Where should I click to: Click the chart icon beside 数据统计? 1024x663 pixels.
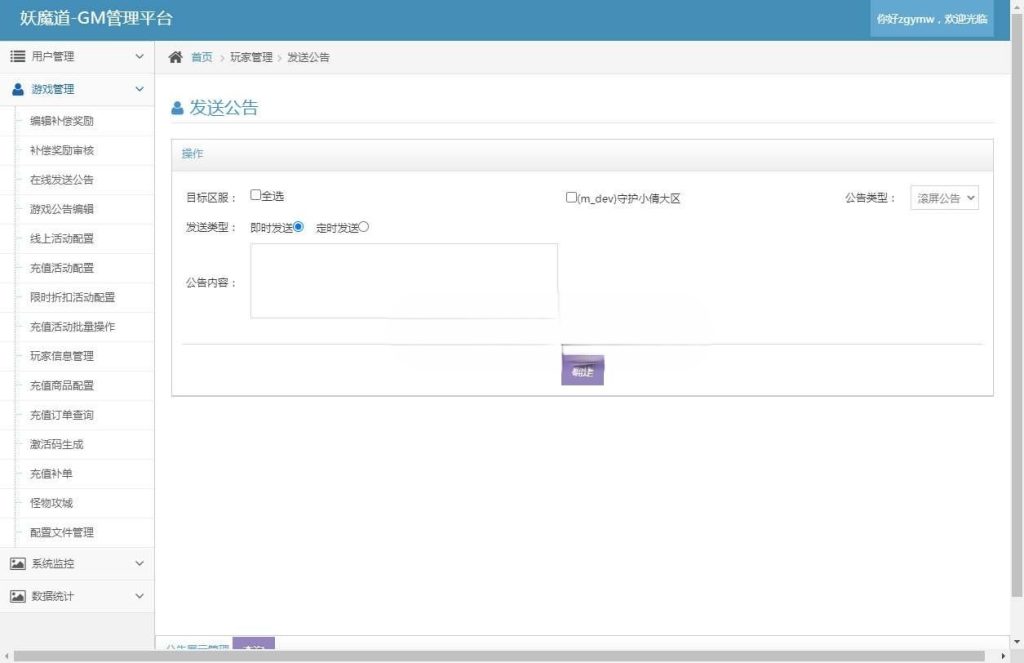click(x=17, y=595)
